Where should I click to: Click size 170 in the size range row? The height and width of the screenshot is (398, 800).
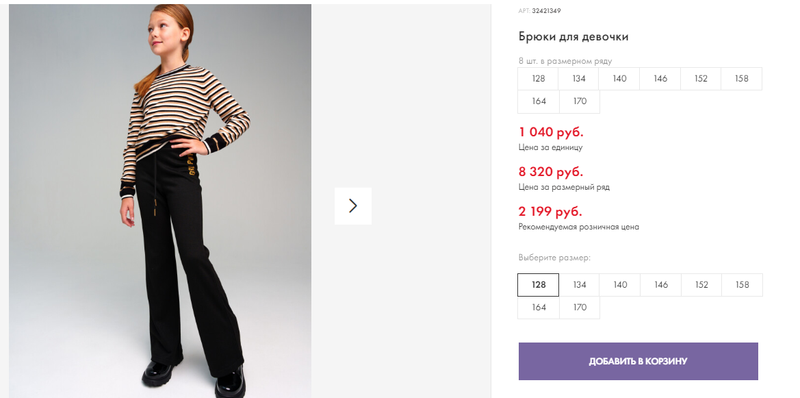point(580,102)
